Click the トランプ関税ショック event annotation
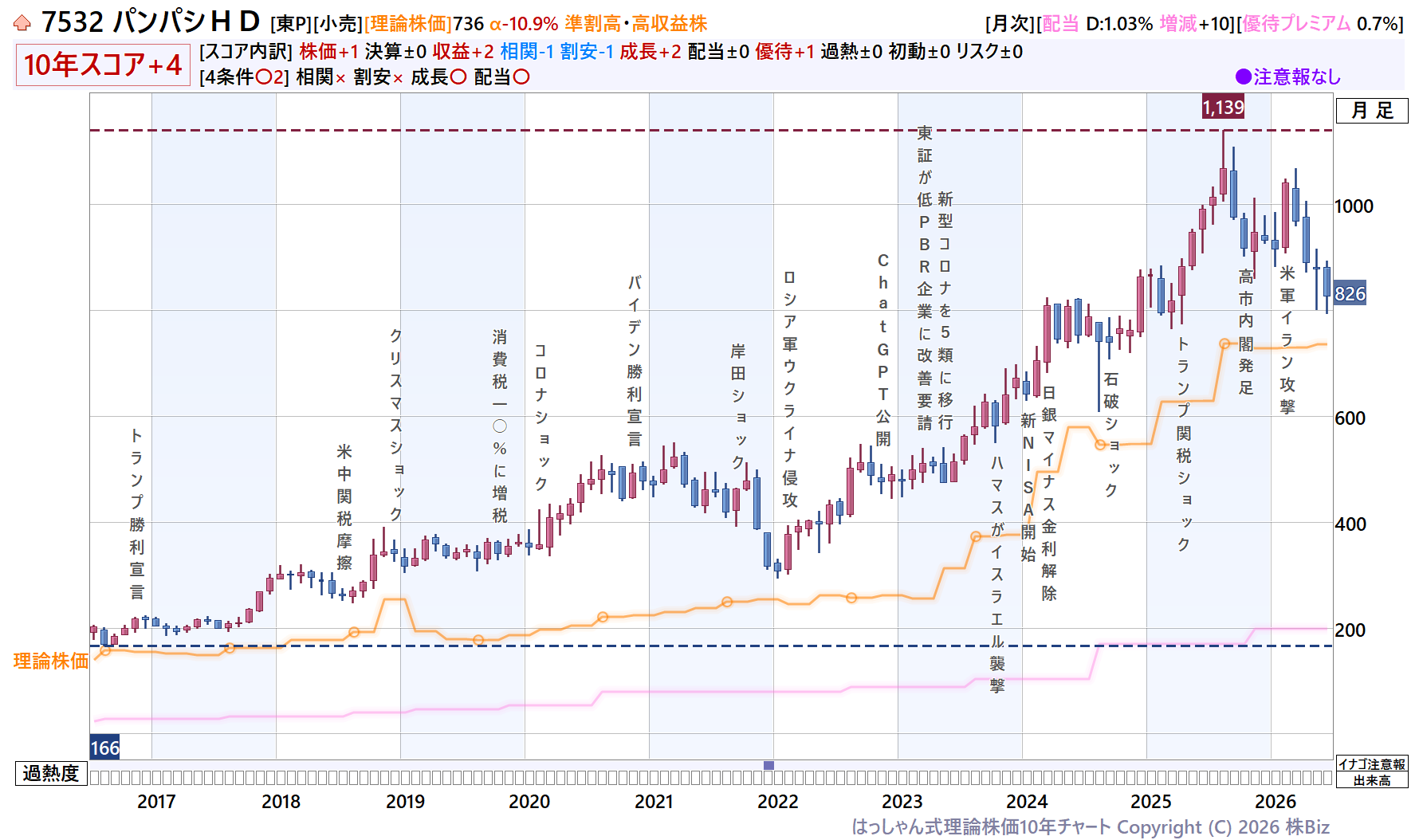Screen dimensions: 1419x840 (x=1184, y=444)
